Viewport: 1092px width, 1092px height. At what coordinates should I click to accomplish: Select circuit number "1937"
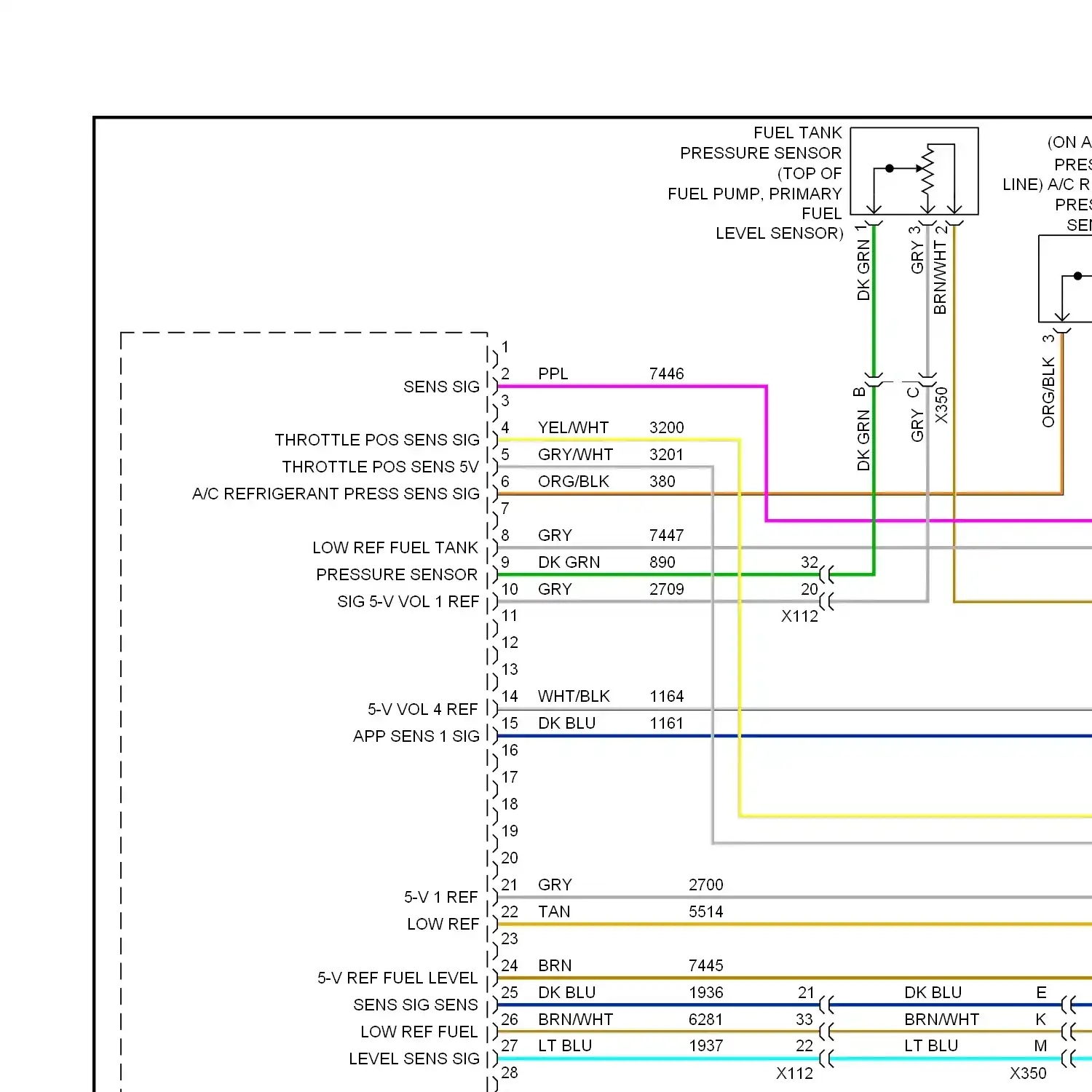[705, 1045]
